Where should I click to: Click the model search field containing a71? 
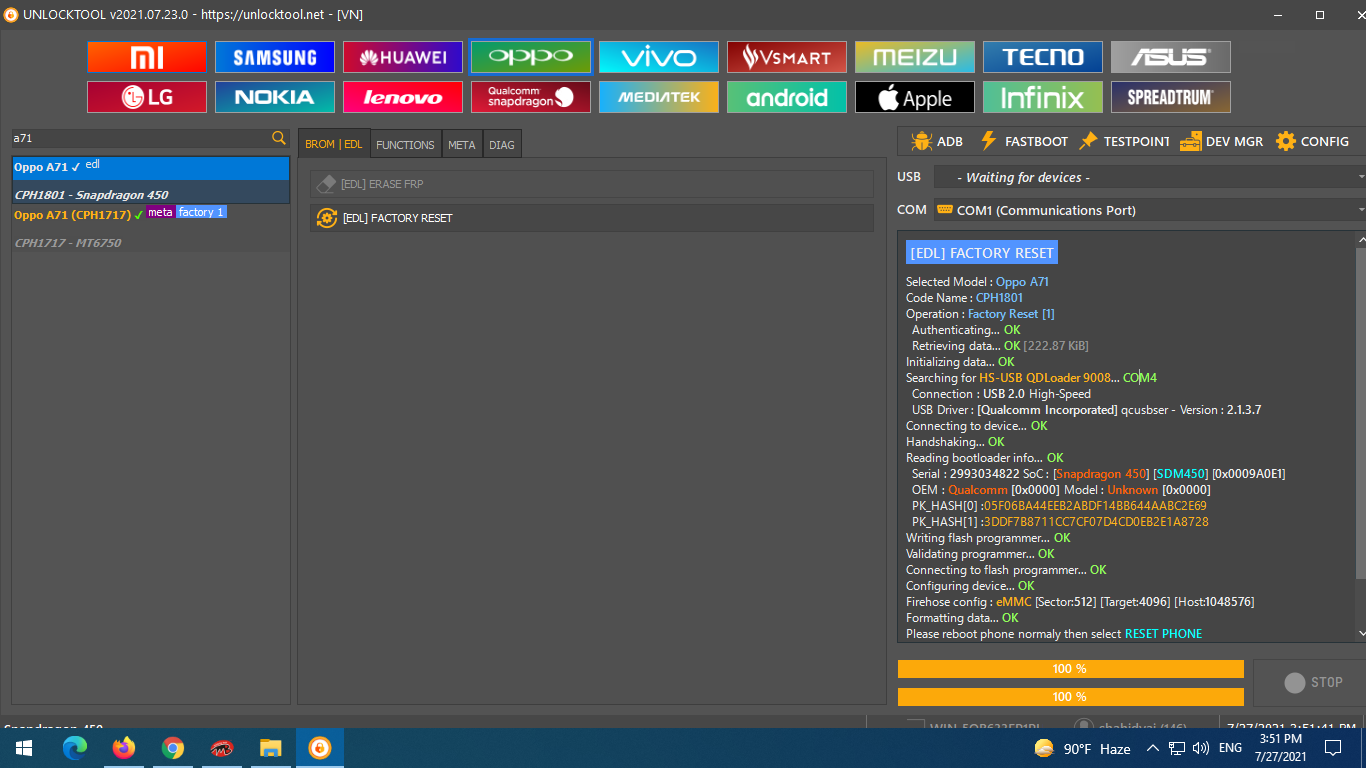(140, 138)
